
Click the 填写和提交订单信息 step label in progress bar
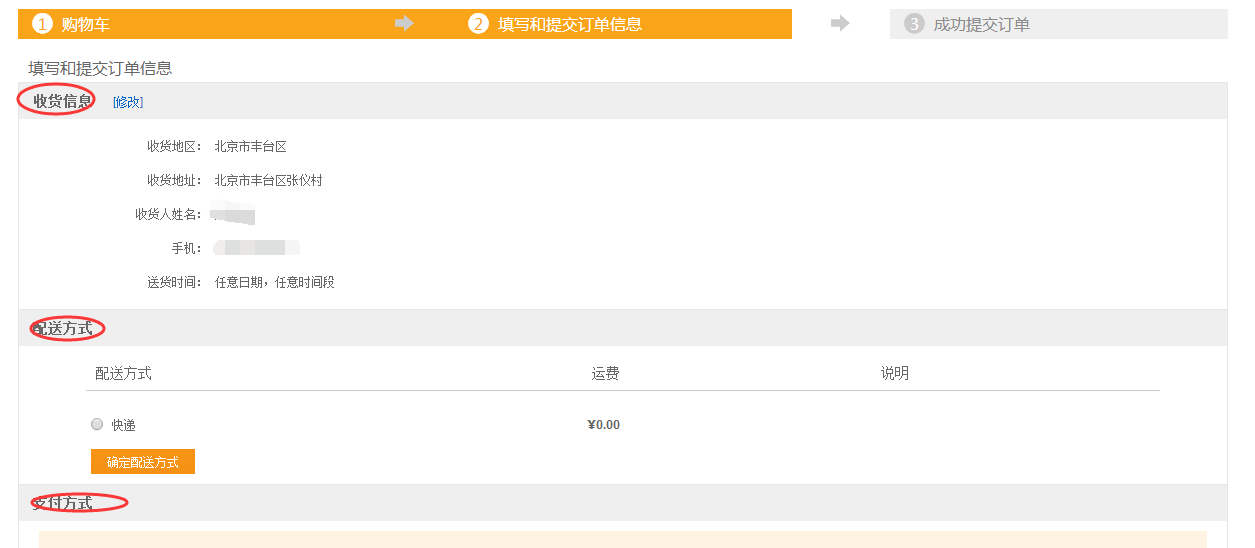tap(569, 25)
